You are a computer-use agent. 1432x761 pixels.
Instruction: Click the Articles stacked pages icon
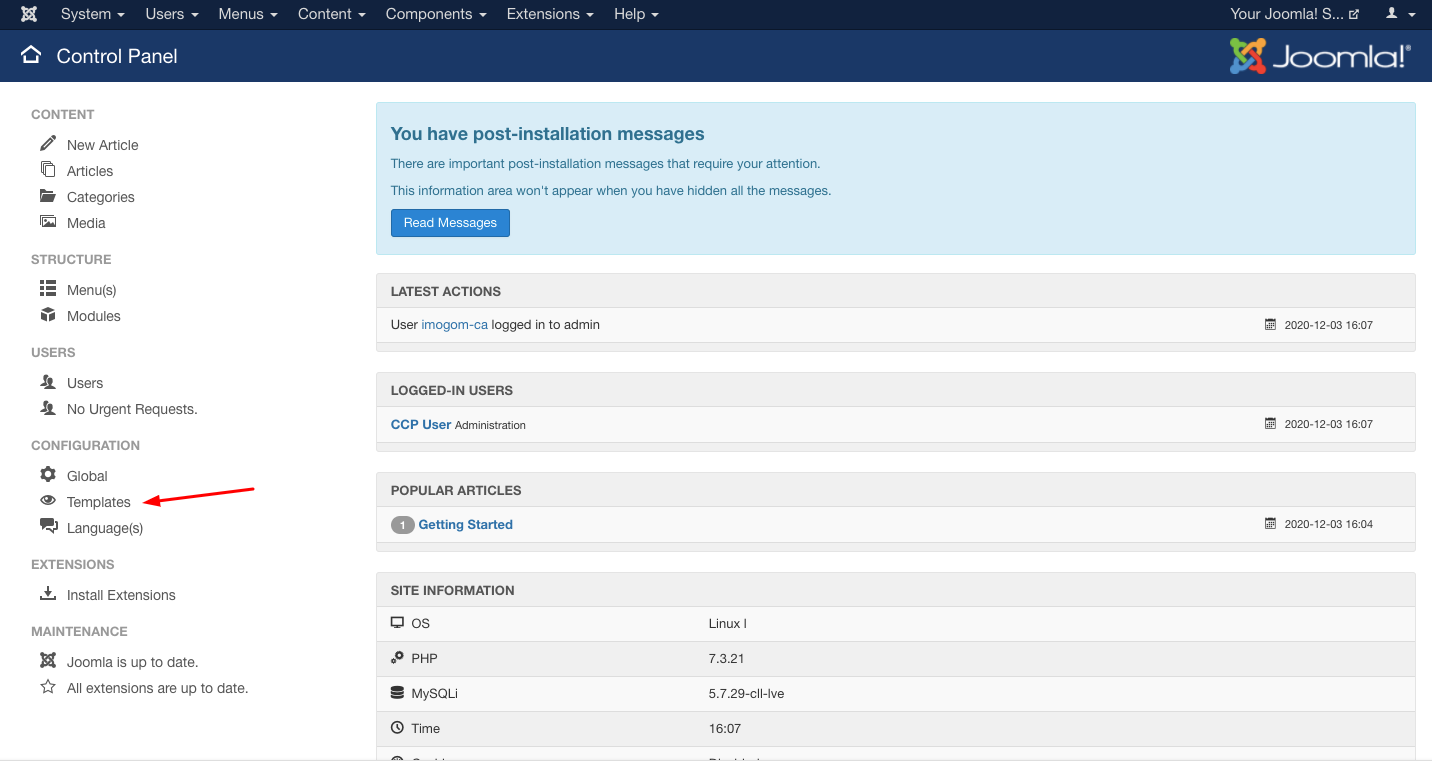48,169
